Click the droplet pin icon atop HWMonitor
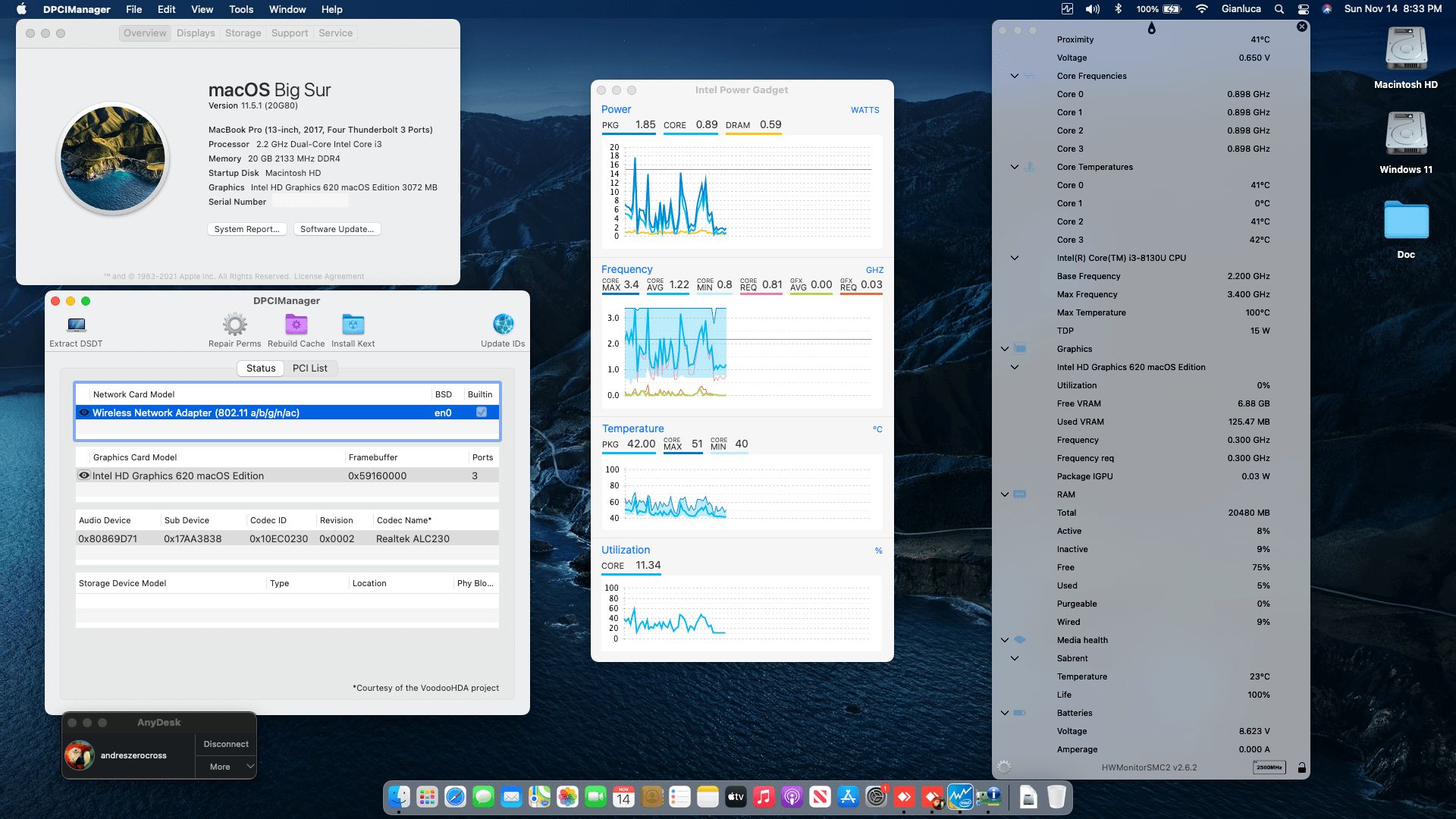The image size is (1456, 819). pyautogui.click(x=1151, y=28)
